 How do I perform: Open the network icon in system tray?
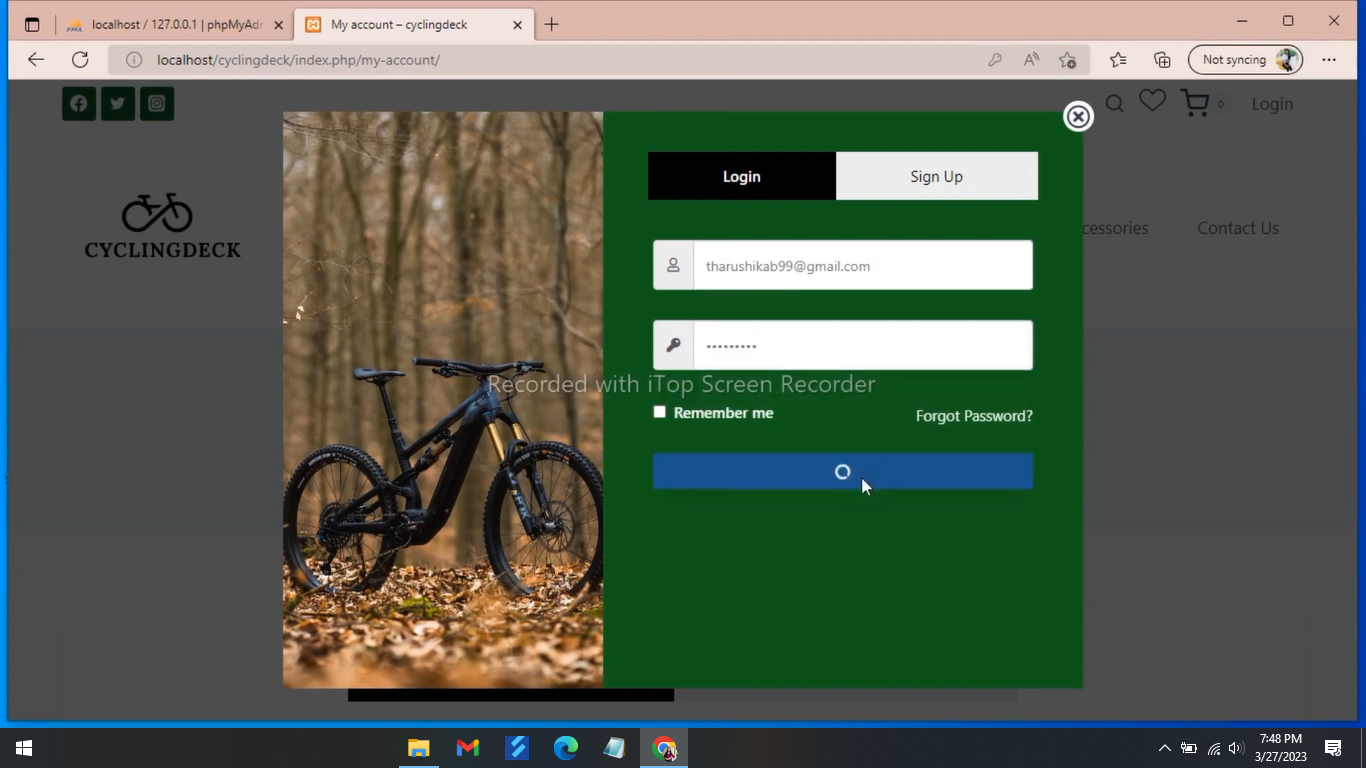point(1213,748)
